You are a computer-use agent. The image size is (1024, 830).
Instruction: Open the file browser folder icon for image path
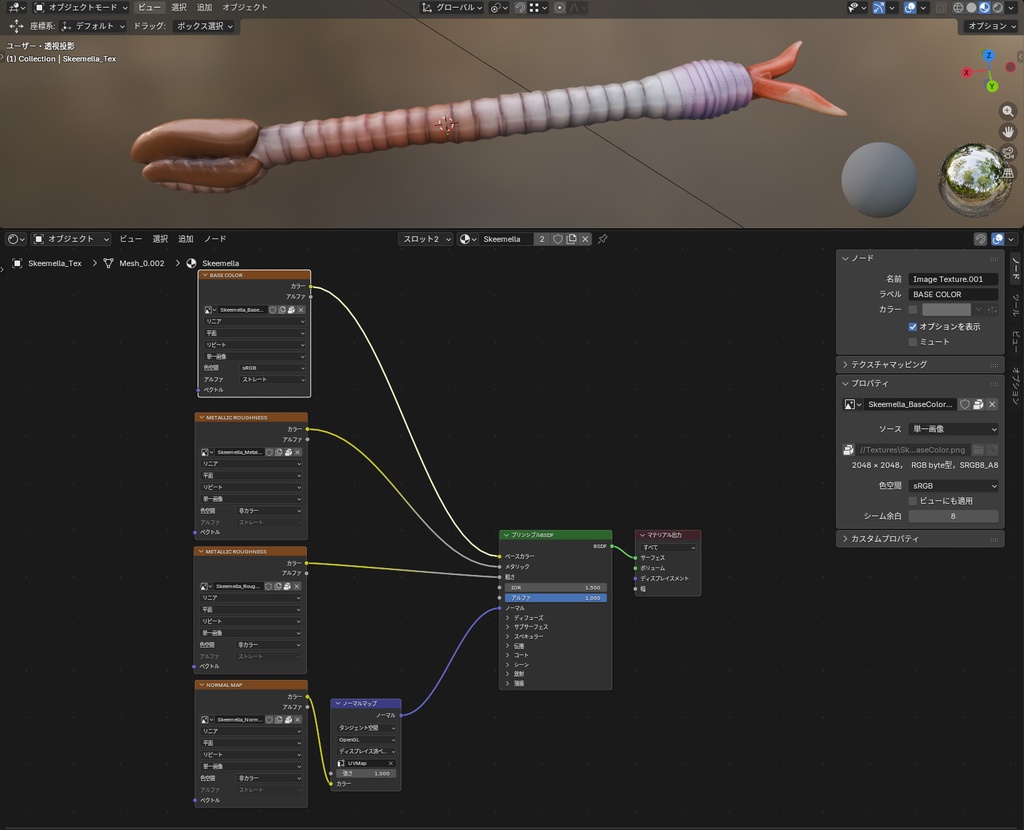pos(978,449)
